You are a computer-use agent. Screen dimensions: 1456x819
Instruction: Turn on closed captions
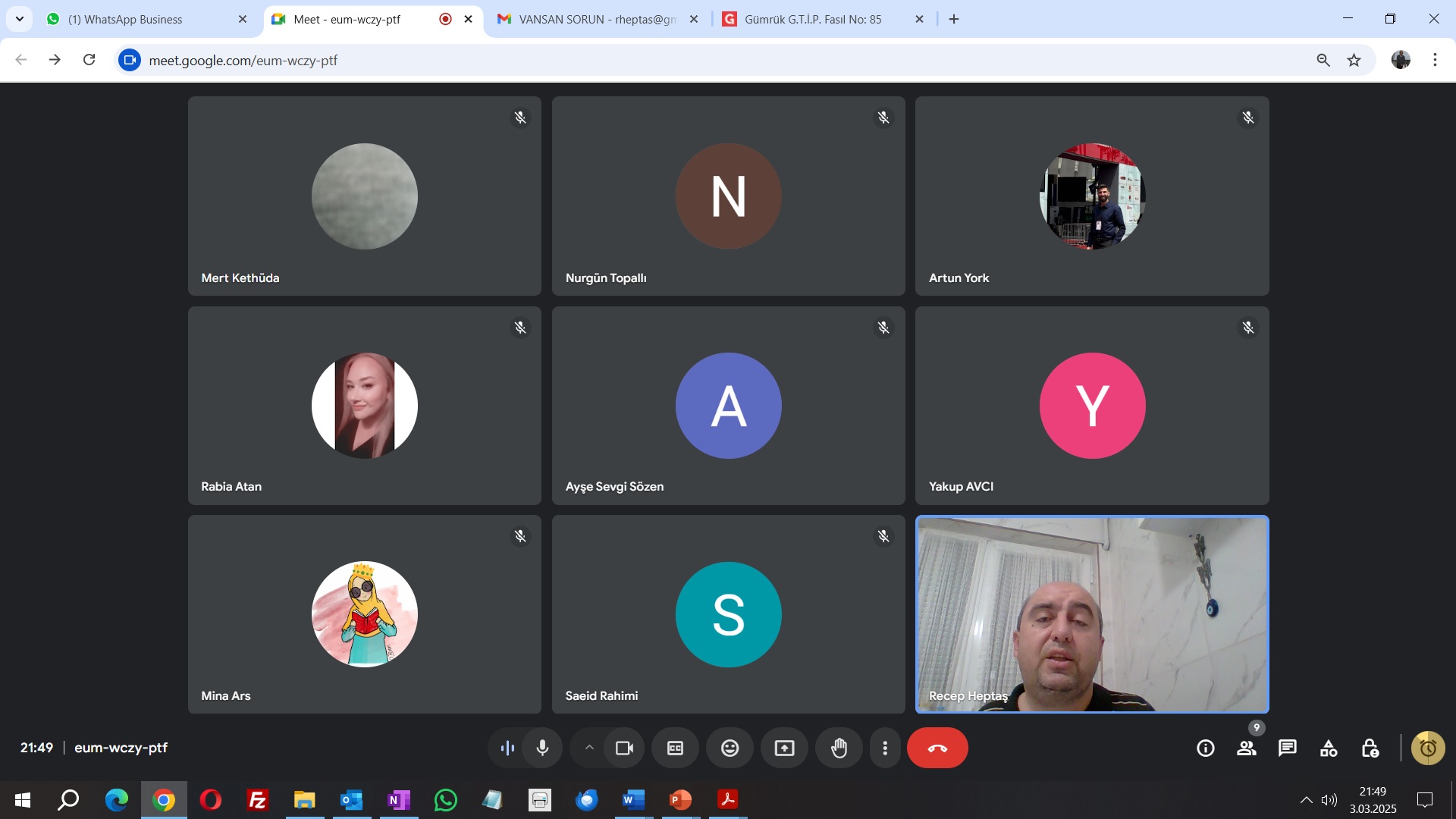[675, 748]
